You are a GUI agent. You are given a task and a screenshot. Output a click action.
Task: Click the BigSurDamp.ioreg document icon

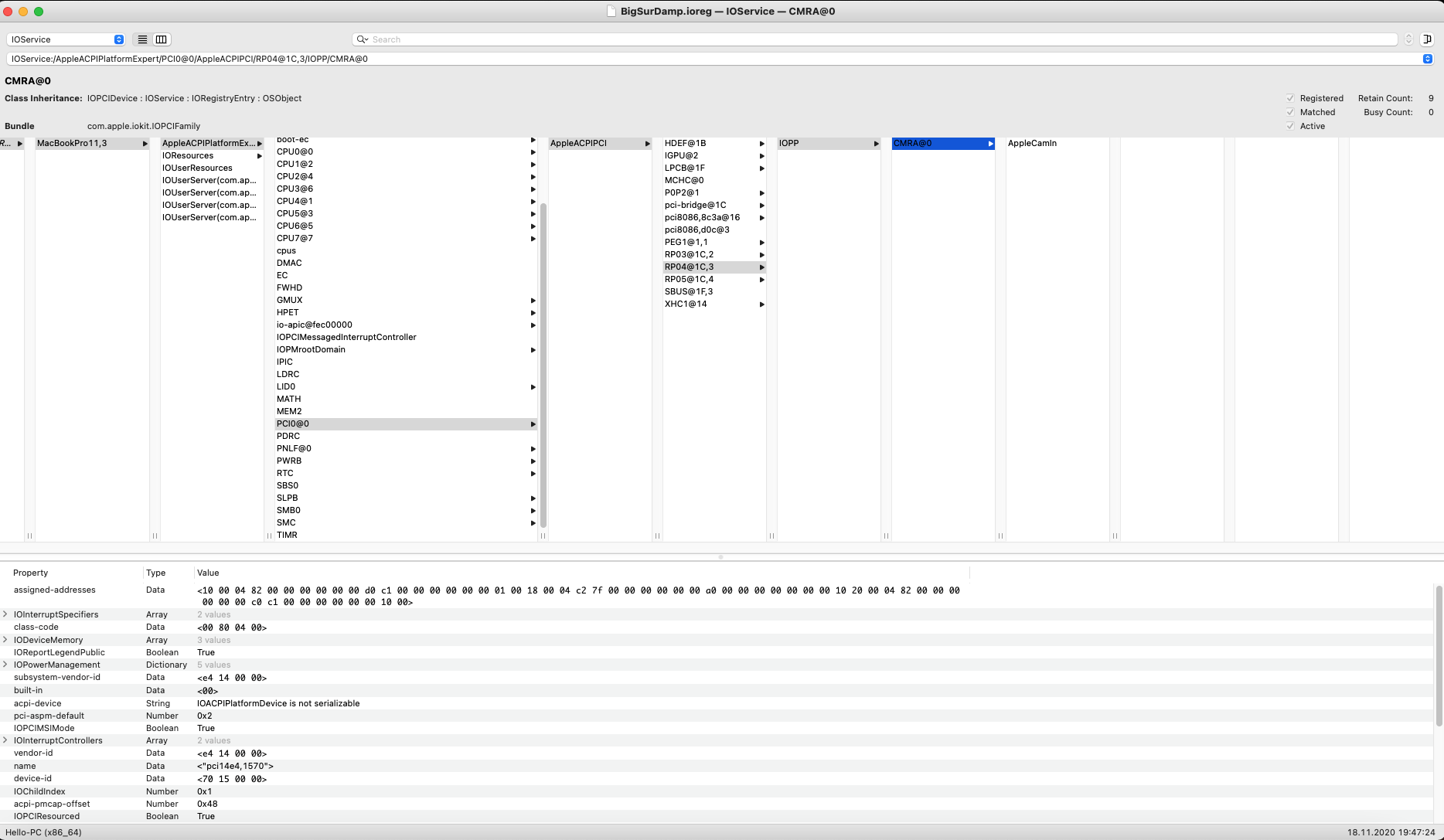coord(611,12)
